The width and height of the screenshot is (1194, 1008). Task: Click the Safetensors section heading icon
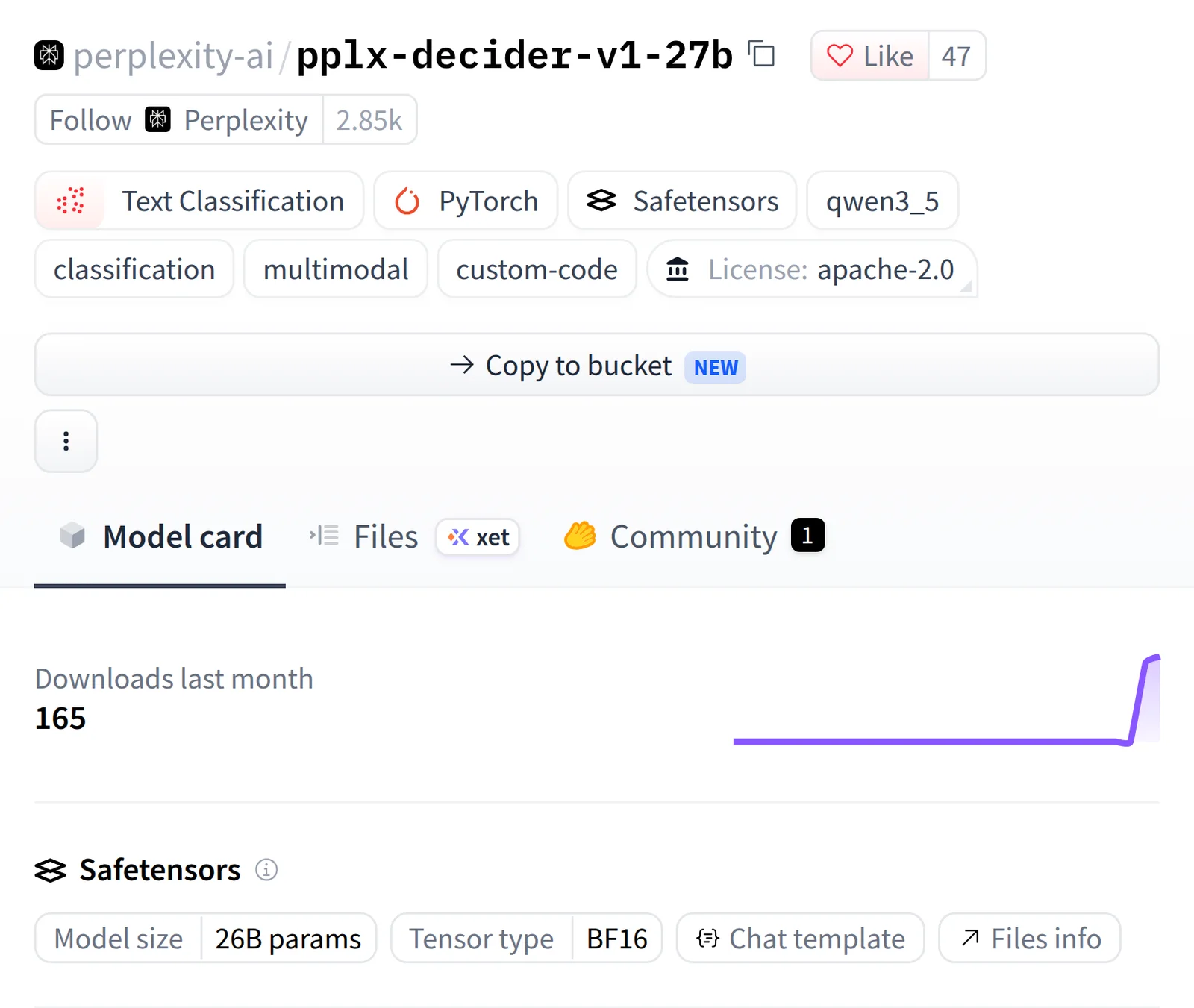click(51, 870)
